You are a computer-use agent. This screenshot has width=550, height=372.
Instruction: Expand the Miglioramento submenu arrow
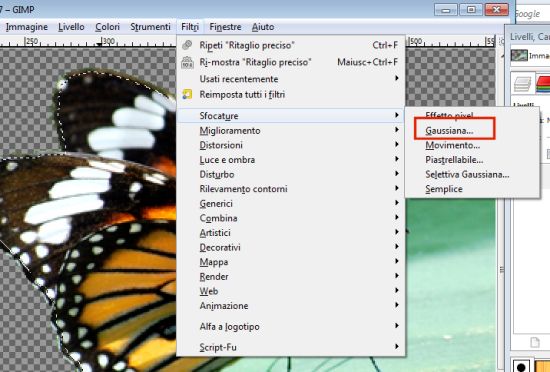pos(397,130)
